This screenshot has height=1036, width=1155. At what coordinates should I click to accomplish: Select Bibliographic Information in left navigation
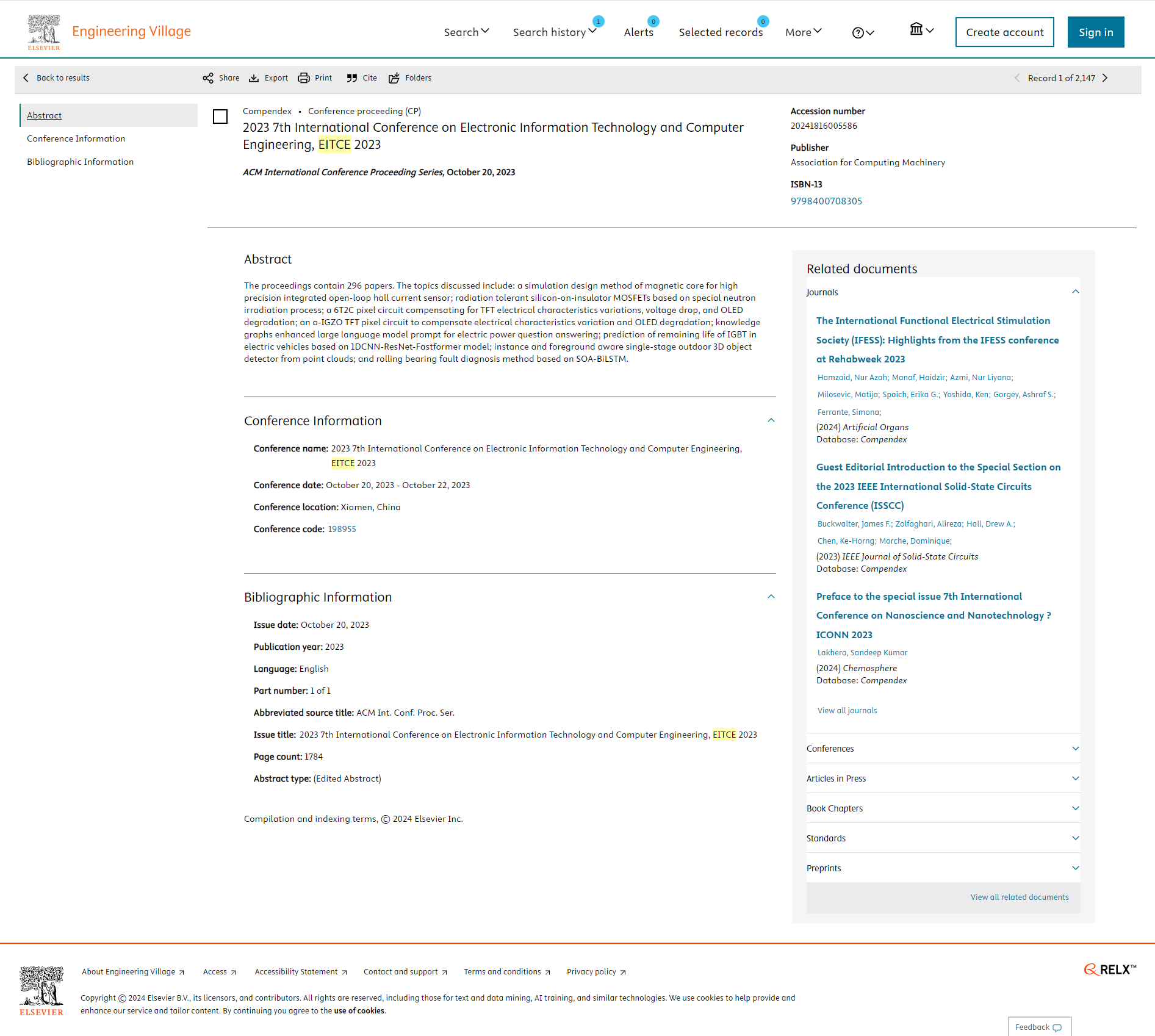coord(80,162)
